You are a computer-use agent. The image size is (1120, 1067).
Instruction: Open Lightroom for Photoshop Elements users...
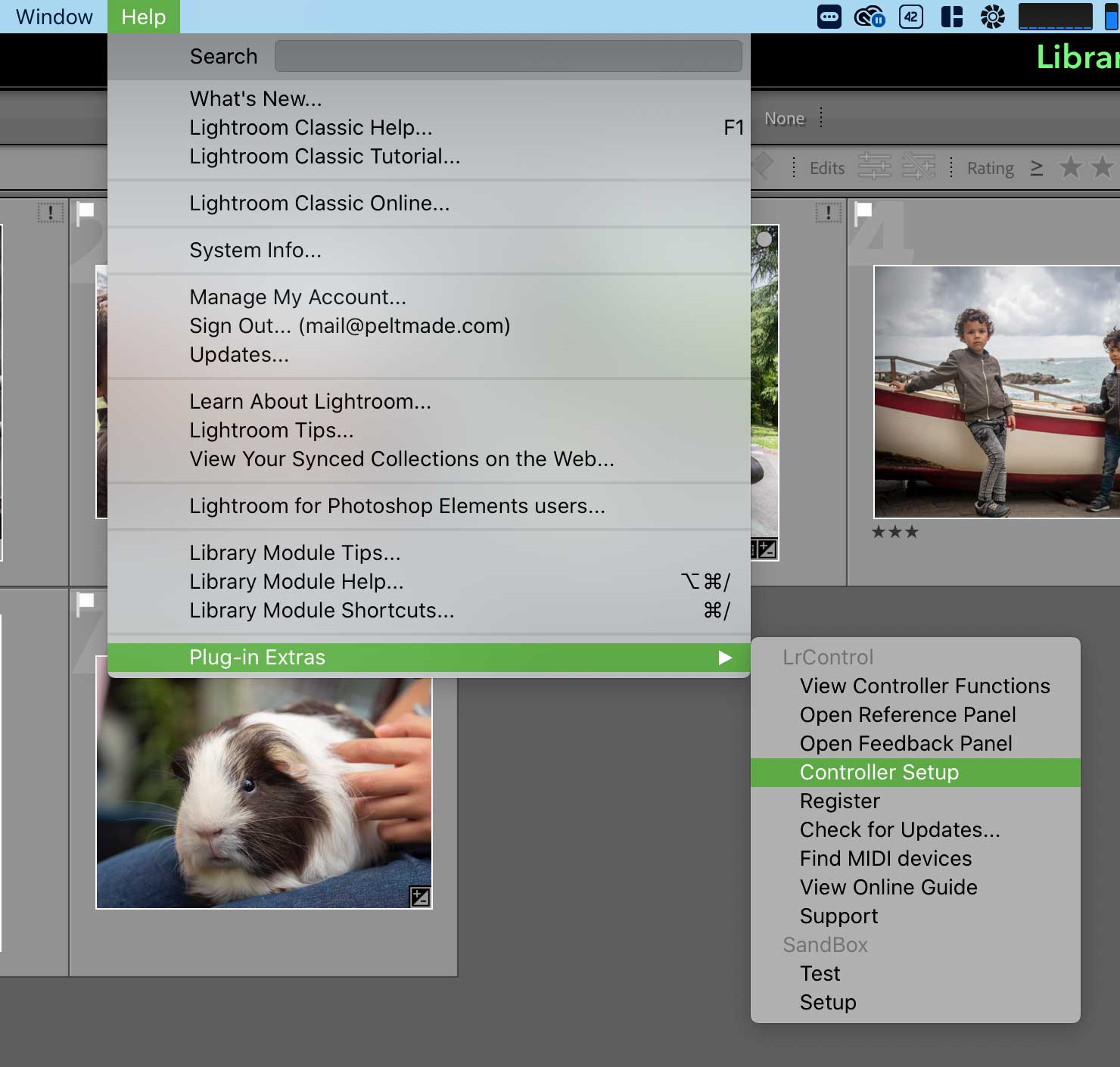(x=428, y=506)
